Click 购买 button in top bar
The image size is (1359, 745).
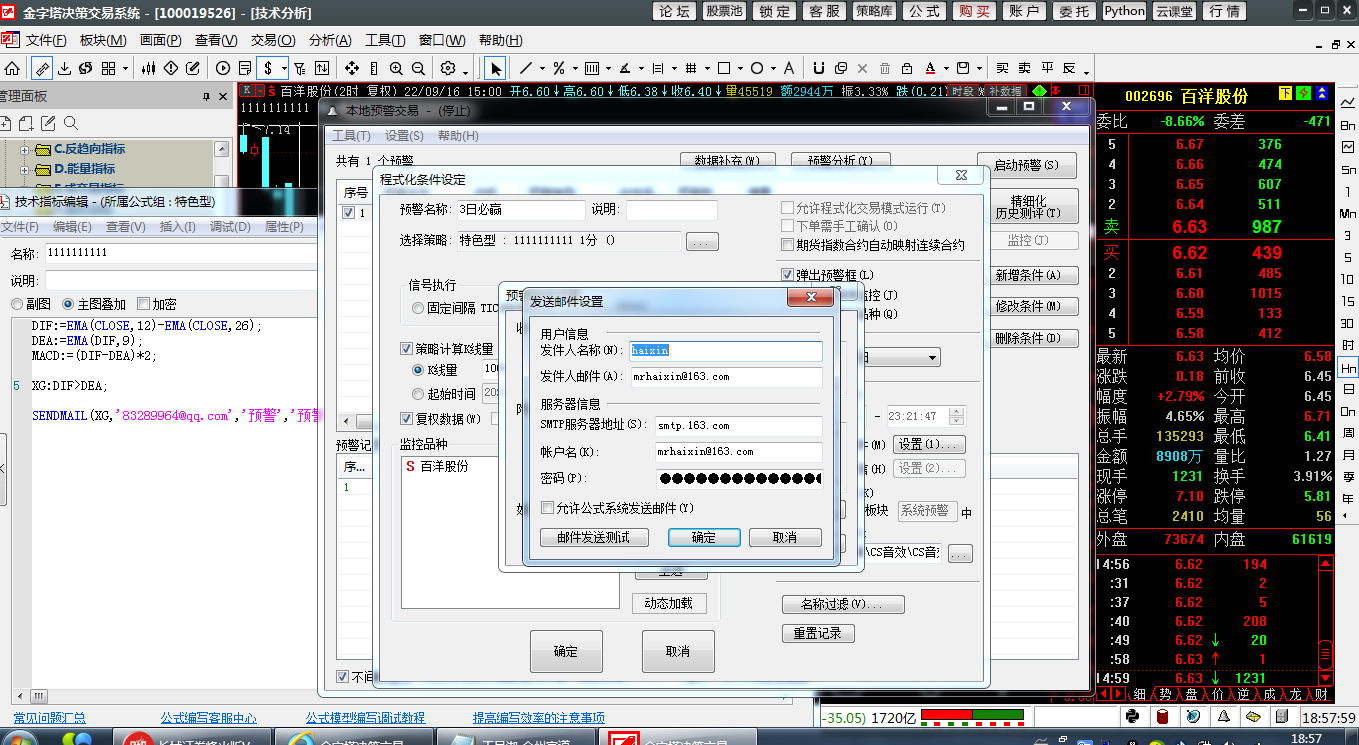(973, 11)
